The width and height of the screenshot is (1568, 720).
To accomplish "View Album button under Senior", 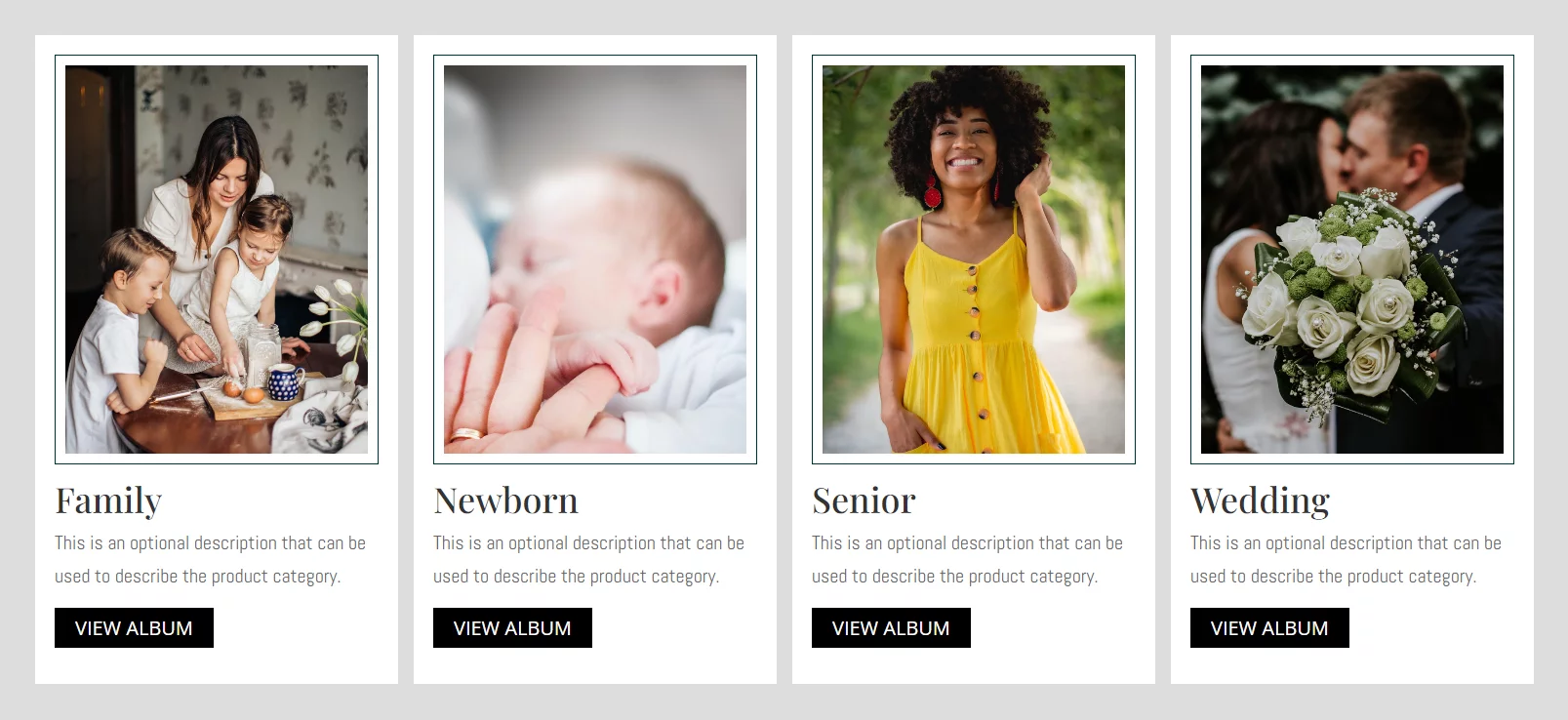I will [x=891, y=627].
